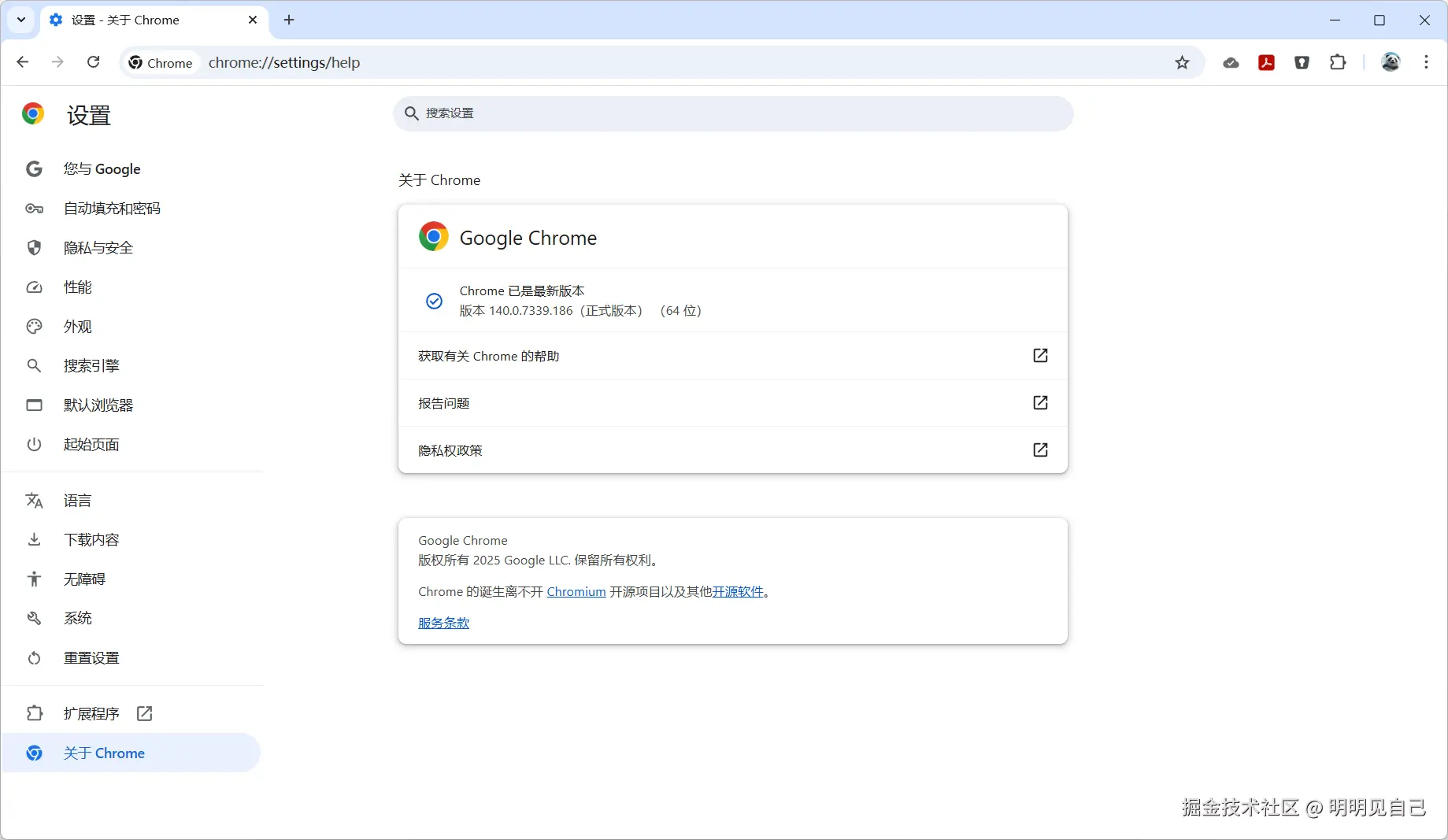Click the accessibility figure sidebar icon
This screenshot has height=840, width=1448.
(34, 579)
